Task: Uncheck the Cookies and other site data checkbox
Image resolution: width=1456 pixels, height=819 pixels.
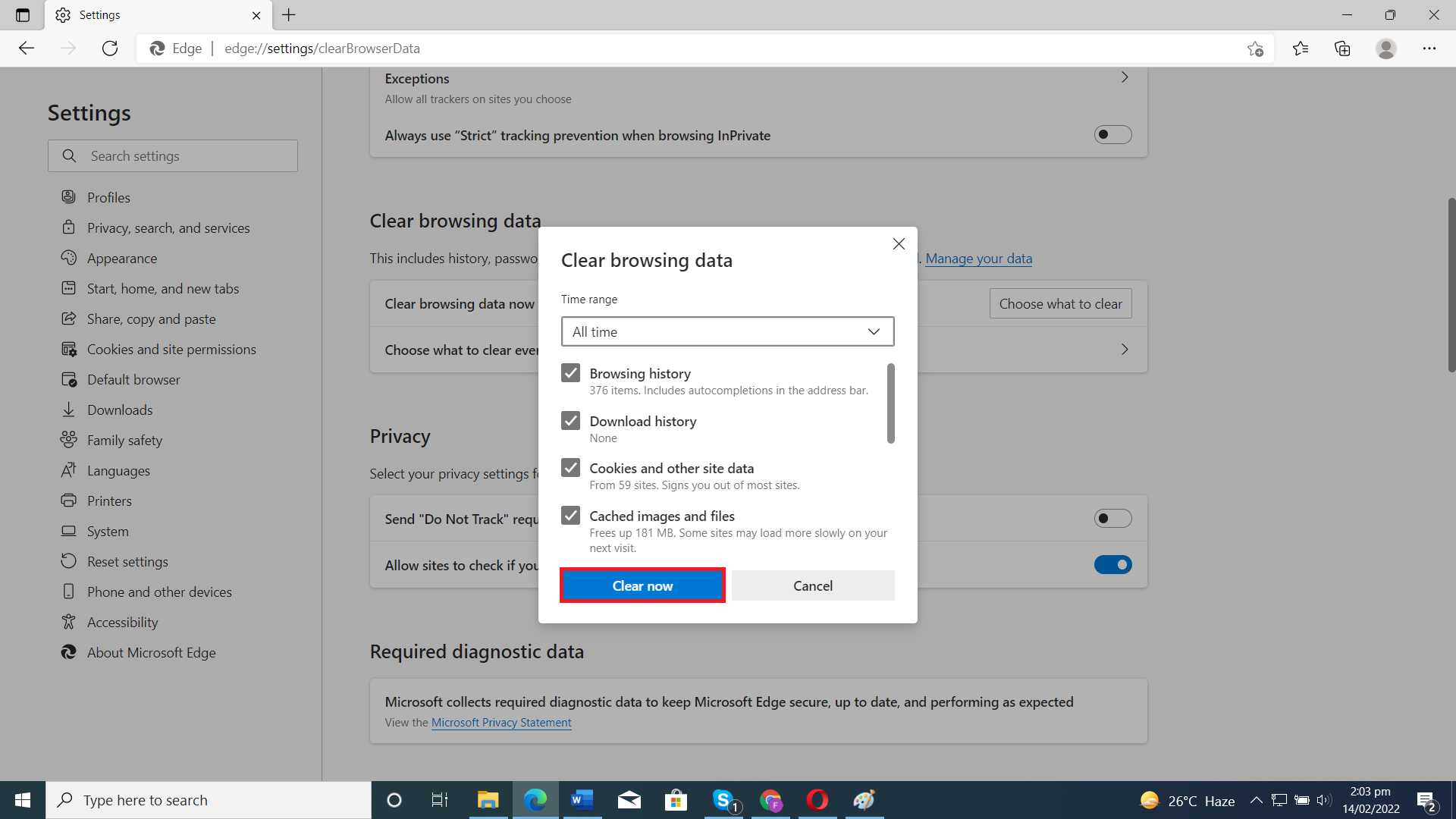Action: (x=570, y=467)
